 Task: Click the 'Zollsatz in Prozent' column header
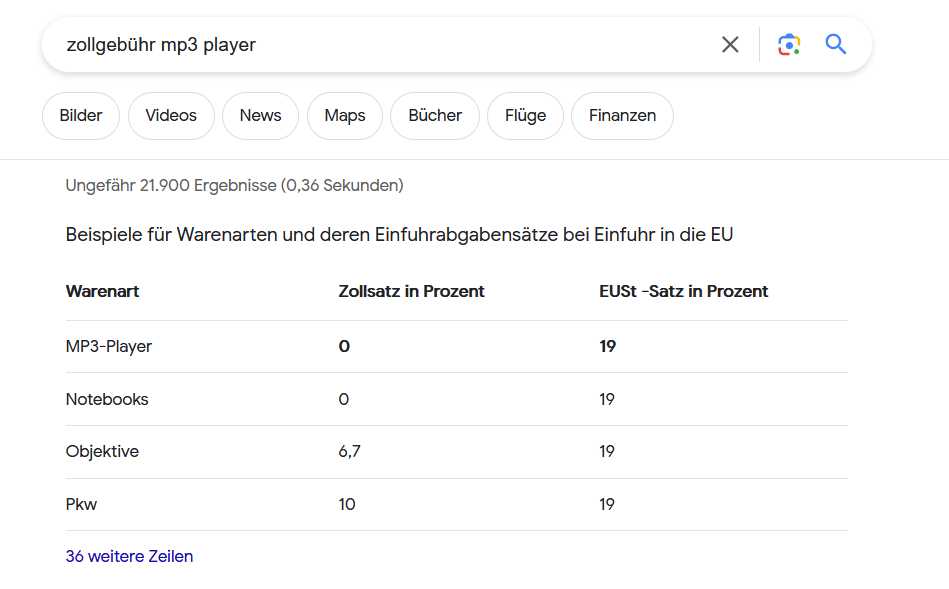(411, 292)
